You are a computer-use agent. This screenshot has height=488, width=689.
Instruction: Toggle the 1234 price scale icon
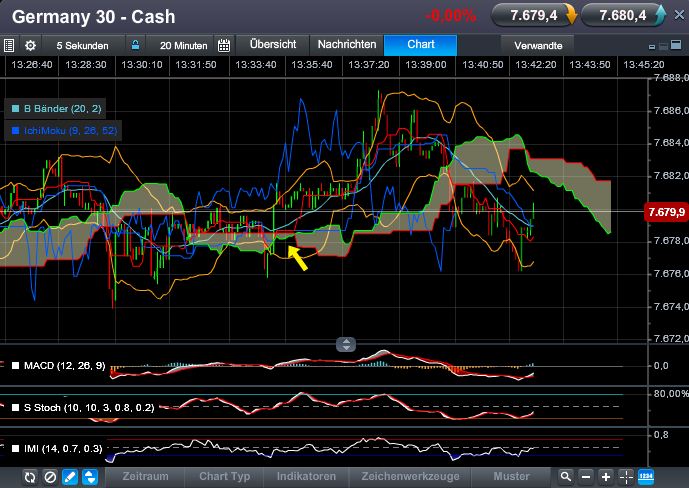click(645, 477)
